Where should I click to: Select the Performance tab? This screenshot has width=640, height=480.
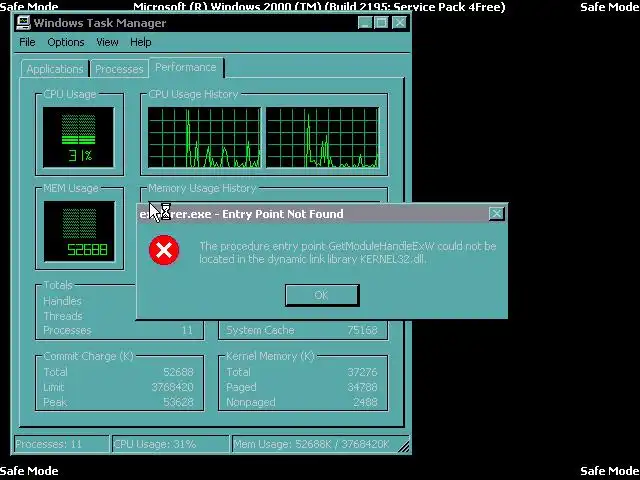[186, 67]
